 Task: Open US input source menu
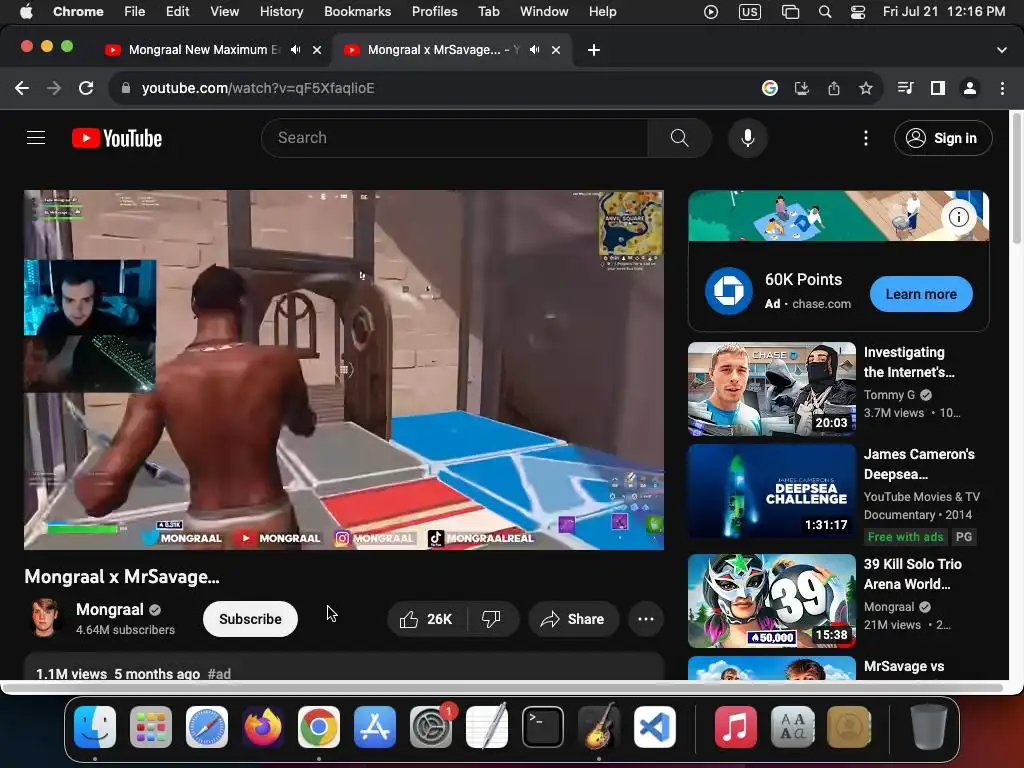[x=750, y=12]
